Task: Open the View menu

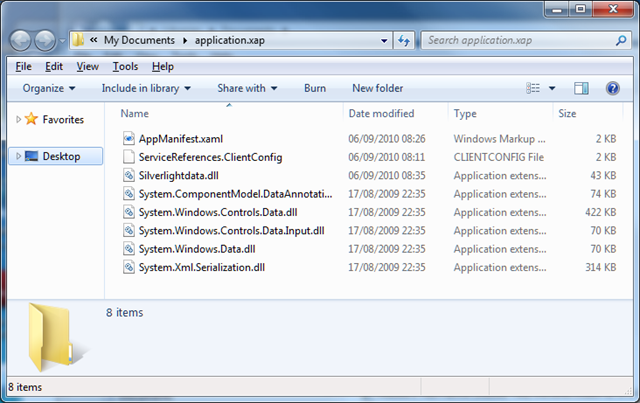Action: (88, 67)
